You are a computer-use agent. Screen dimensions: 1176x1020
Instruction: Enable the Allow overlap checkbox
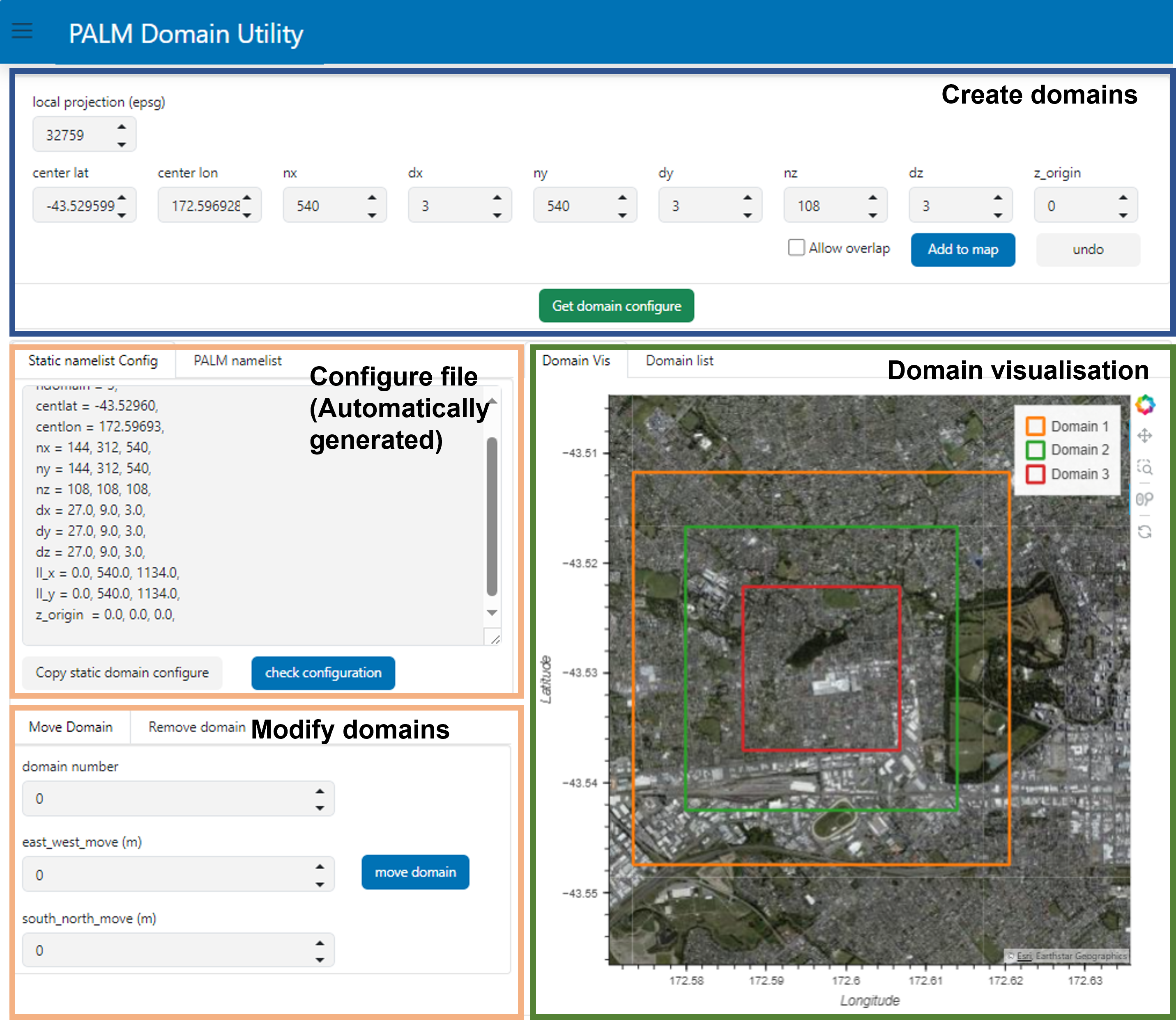point(796,247)
